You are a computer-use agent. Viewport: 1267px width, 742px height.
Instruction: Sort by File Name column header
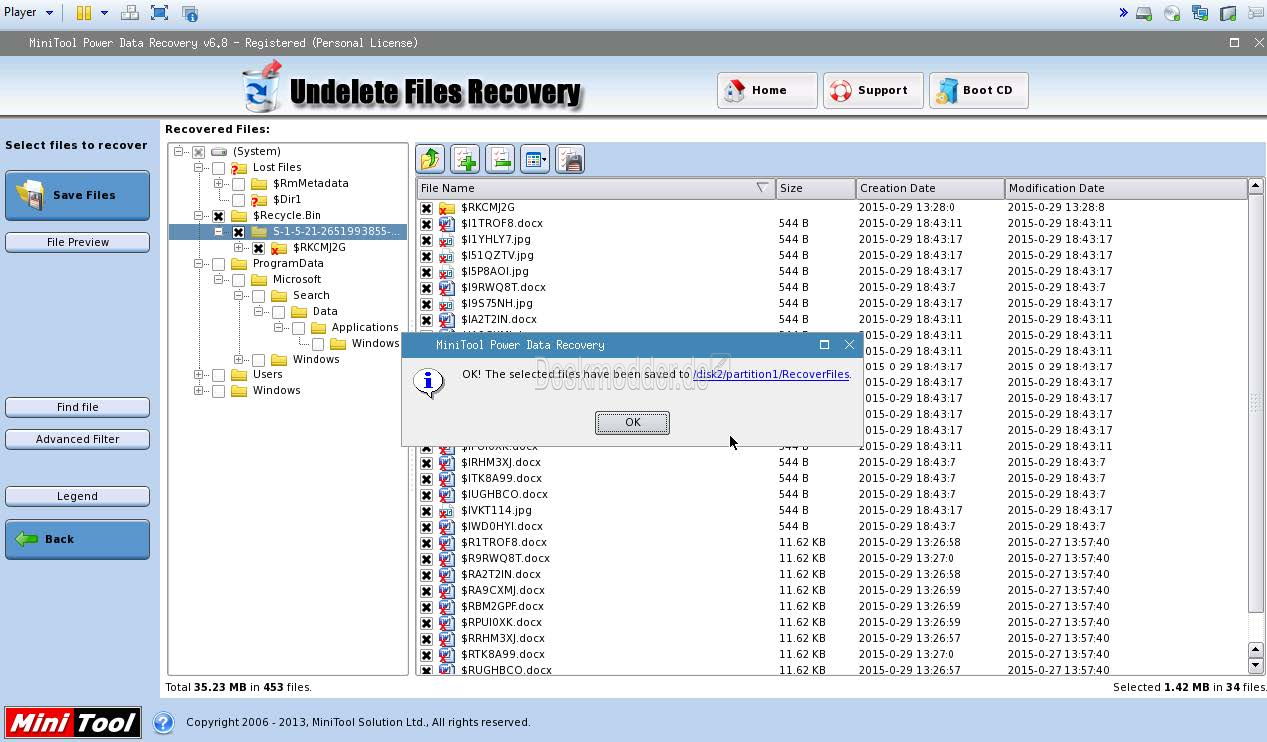click(596, 188)
